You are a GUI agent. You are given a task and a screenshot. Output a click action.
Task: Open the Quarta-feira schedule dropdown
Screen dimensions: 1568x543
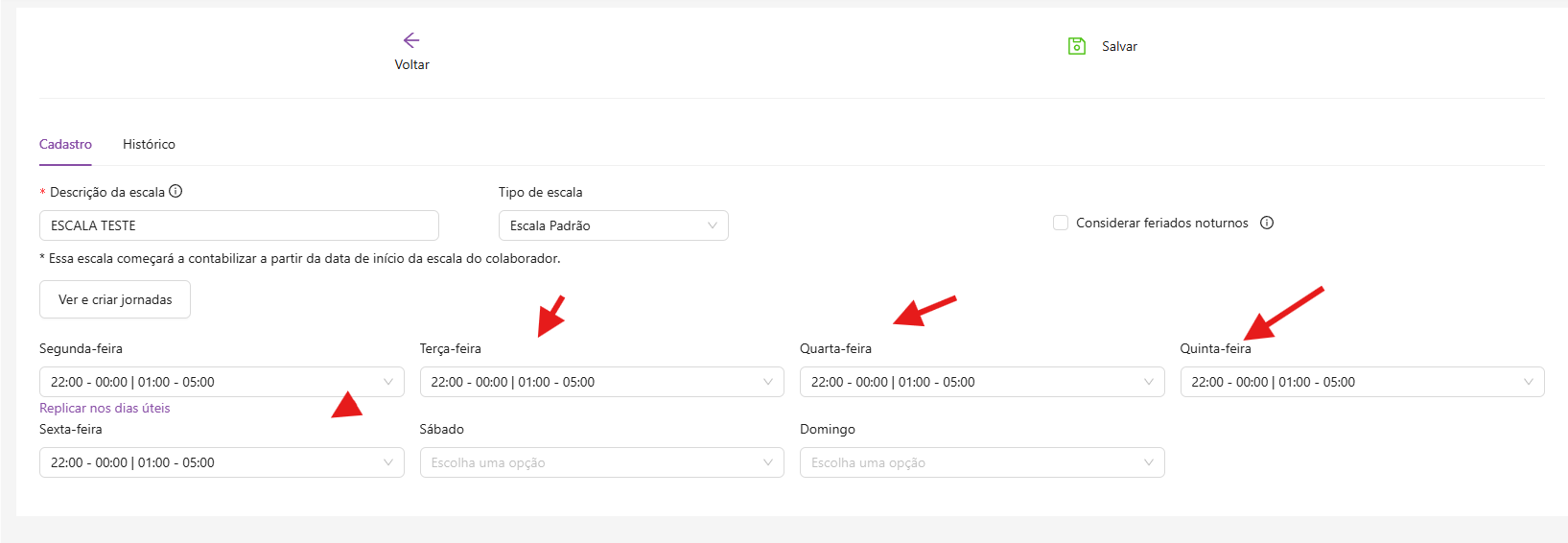point(982,382)
